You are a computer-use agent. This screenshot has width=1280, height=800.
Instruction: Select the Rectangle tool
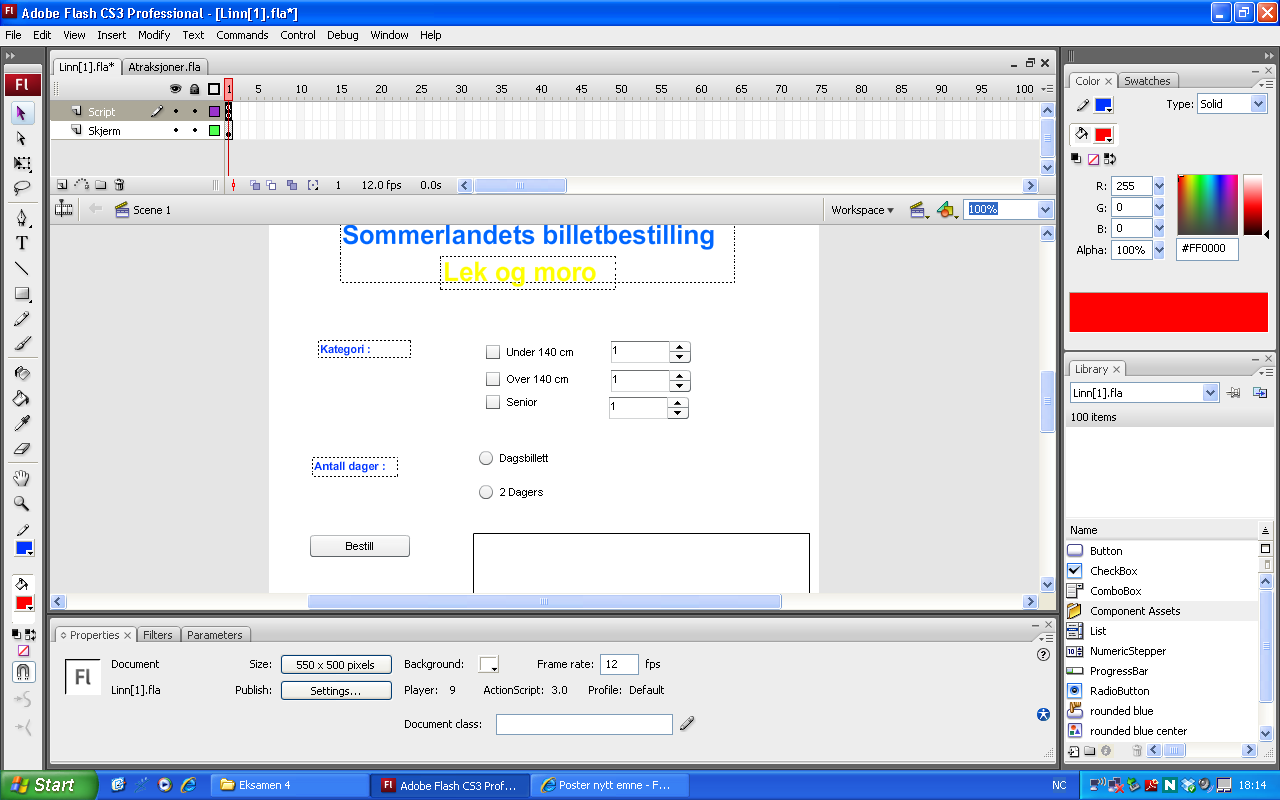[x=22, y=294]
